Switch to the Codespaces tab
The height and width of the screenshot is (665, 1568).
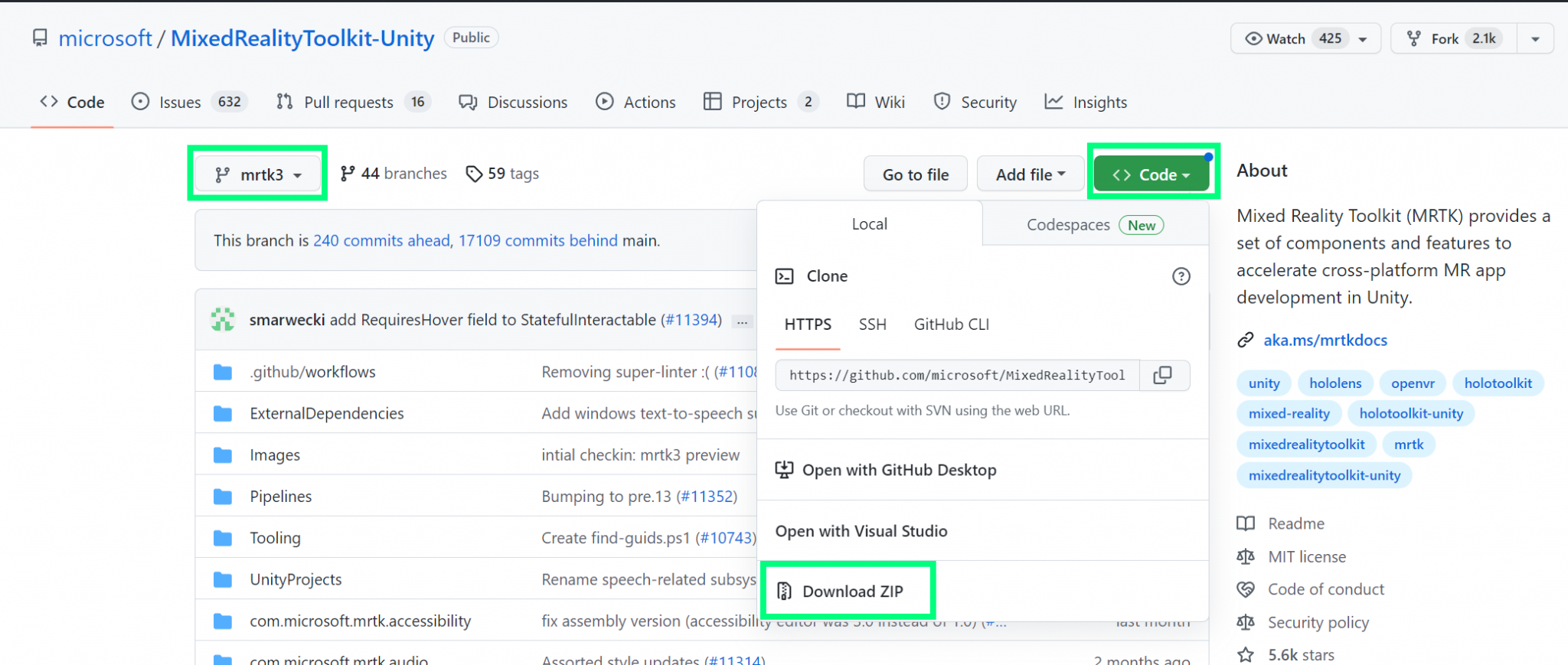1094,225
